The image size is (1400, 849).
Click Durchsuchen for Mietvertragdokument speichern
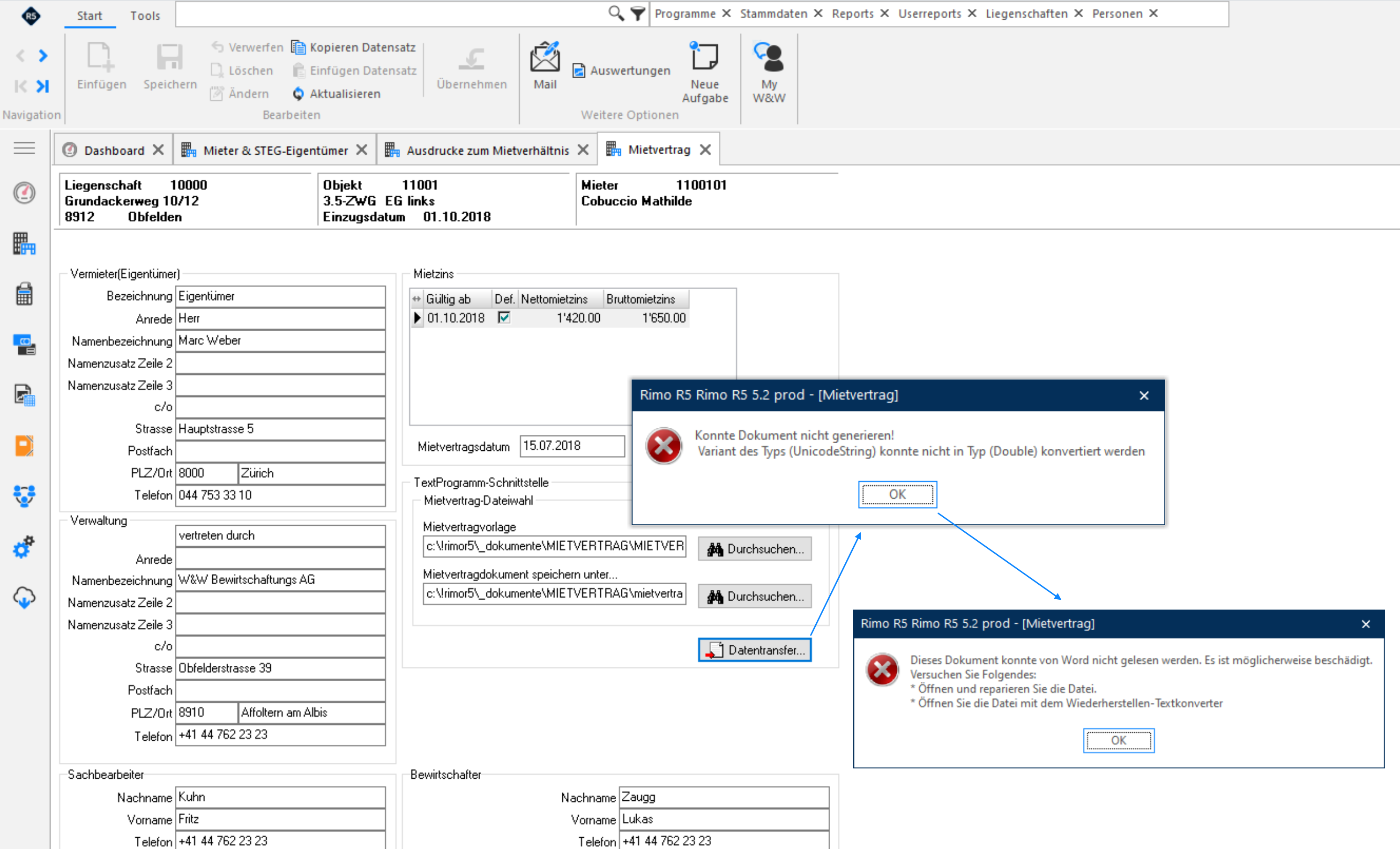coord(754,596)
